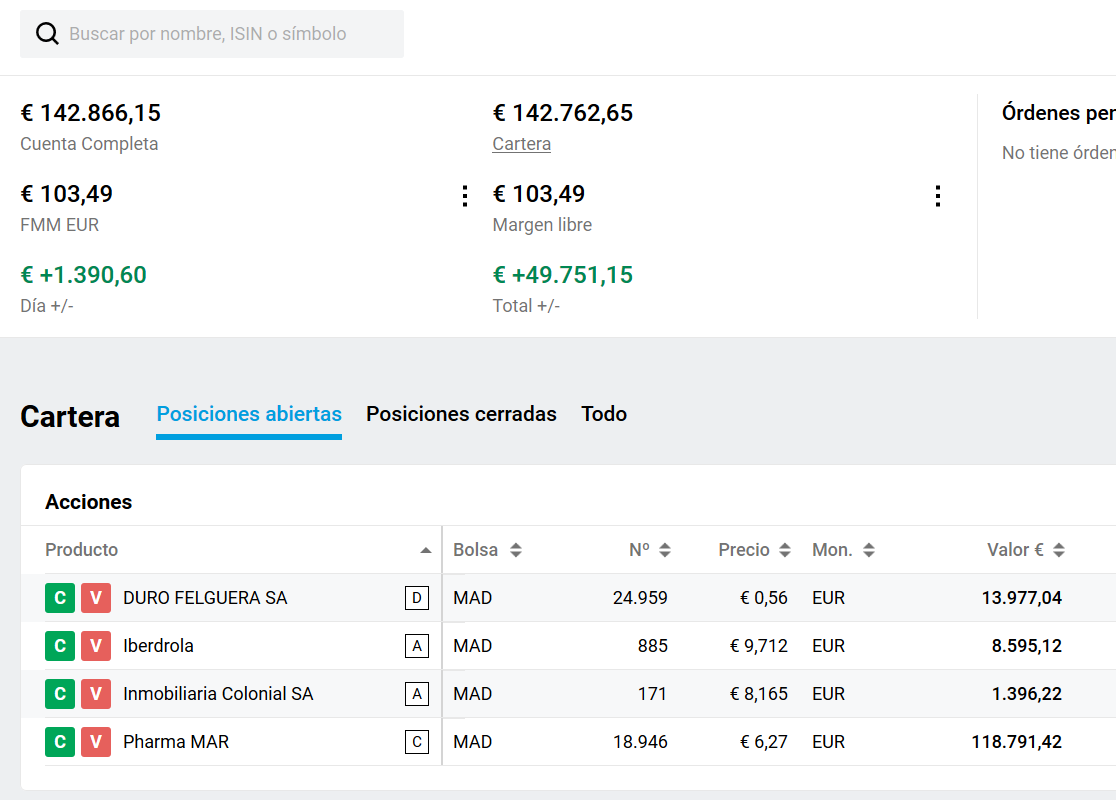This screenshot has height=800, width=1116.
Task: Open Inmobiliaria Colonial SA product name
Action: pos(218,694)
